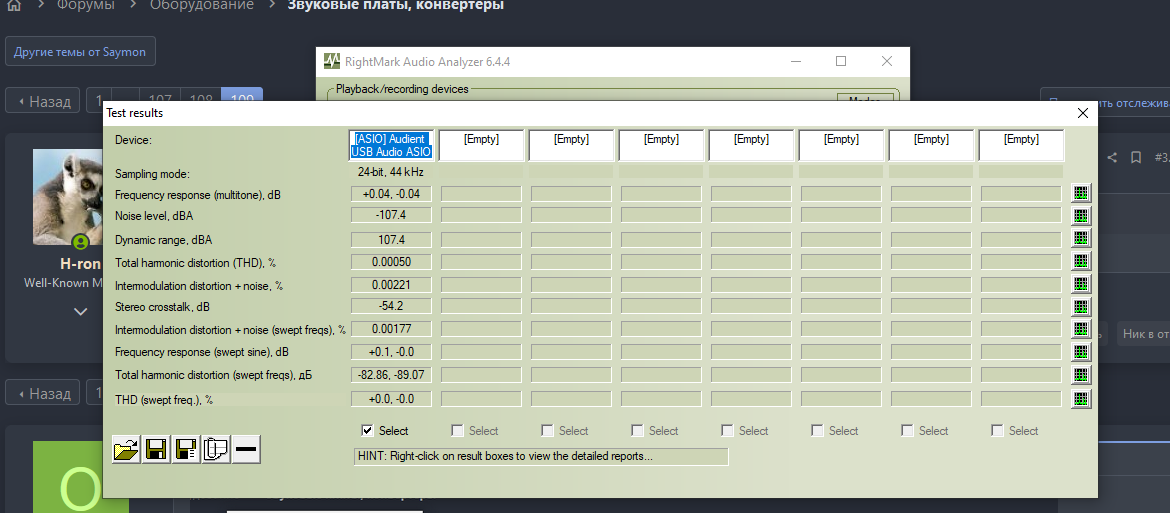The width and height of the screenshot is (1170, 513).
Task: Check Select under the eighth device slot
Action: [x=997, y=430]
